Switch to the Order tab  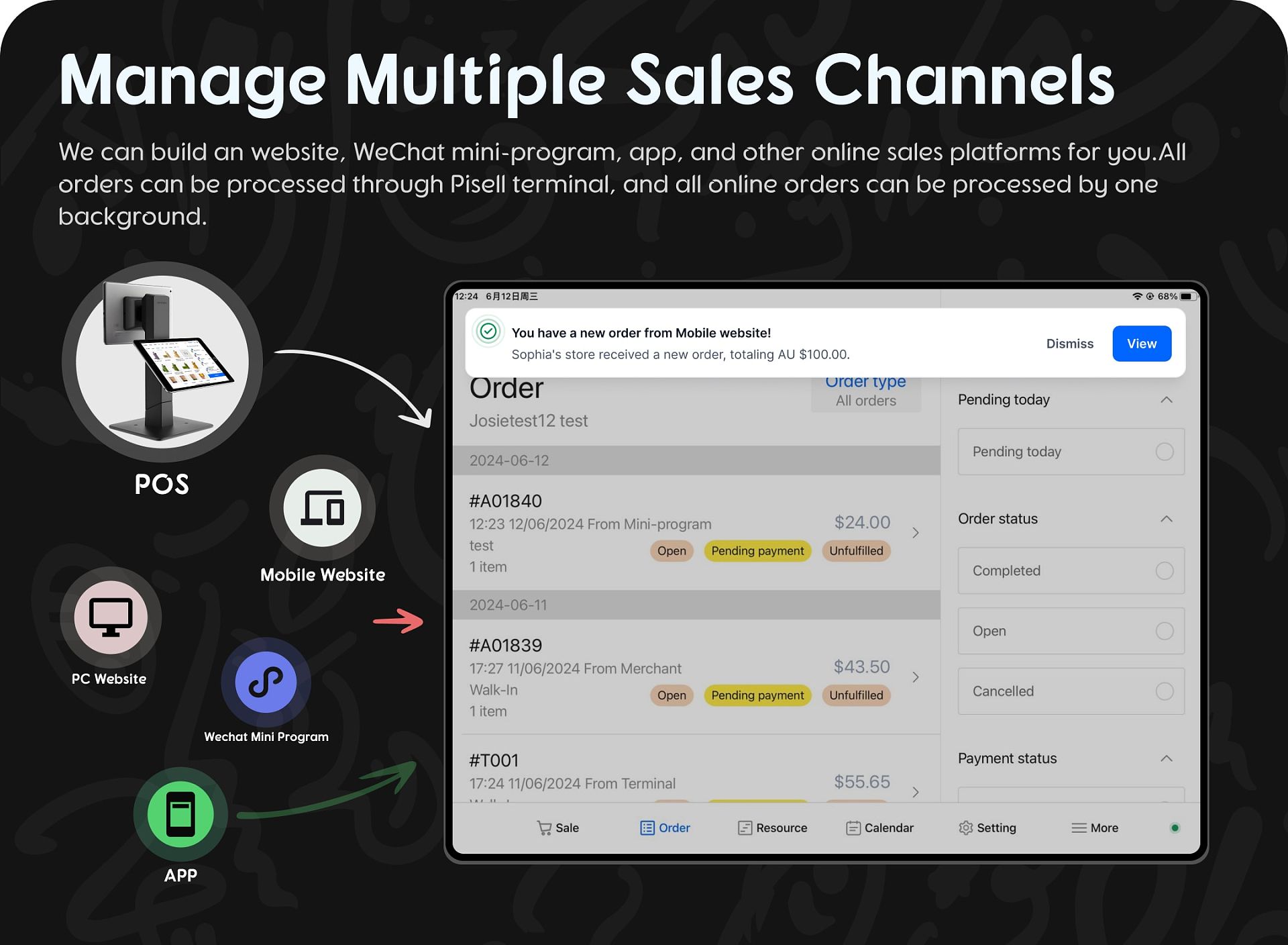tap(665, 828)
